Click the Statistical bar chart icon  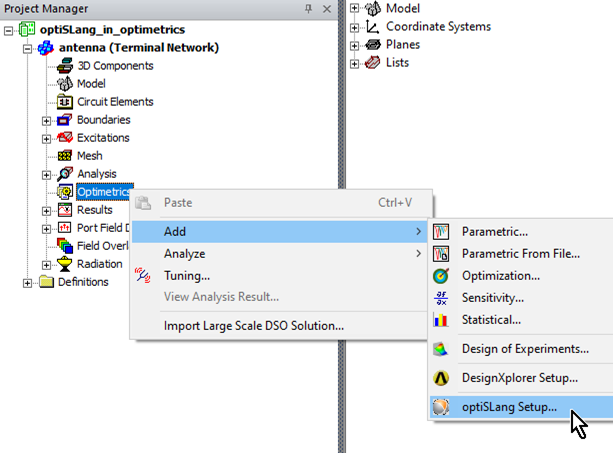point(441,320)
